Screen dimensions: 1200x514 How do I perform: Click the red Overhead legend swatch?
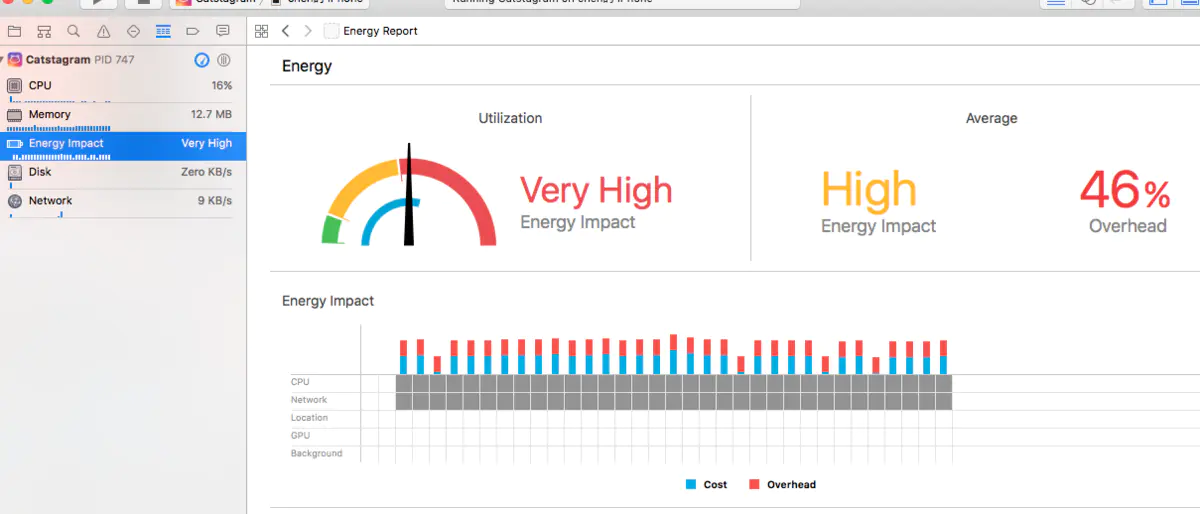[x=753, y=484]
